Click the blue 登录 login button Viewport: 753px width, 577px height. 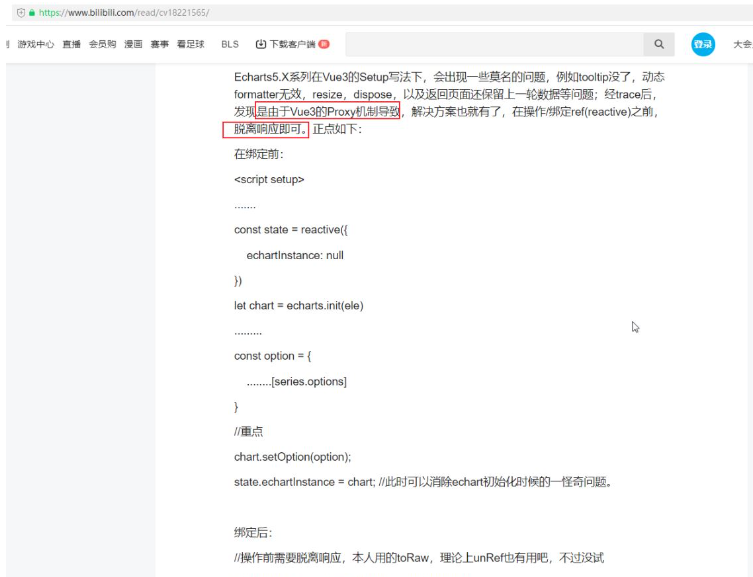click(x=703, y=44)
